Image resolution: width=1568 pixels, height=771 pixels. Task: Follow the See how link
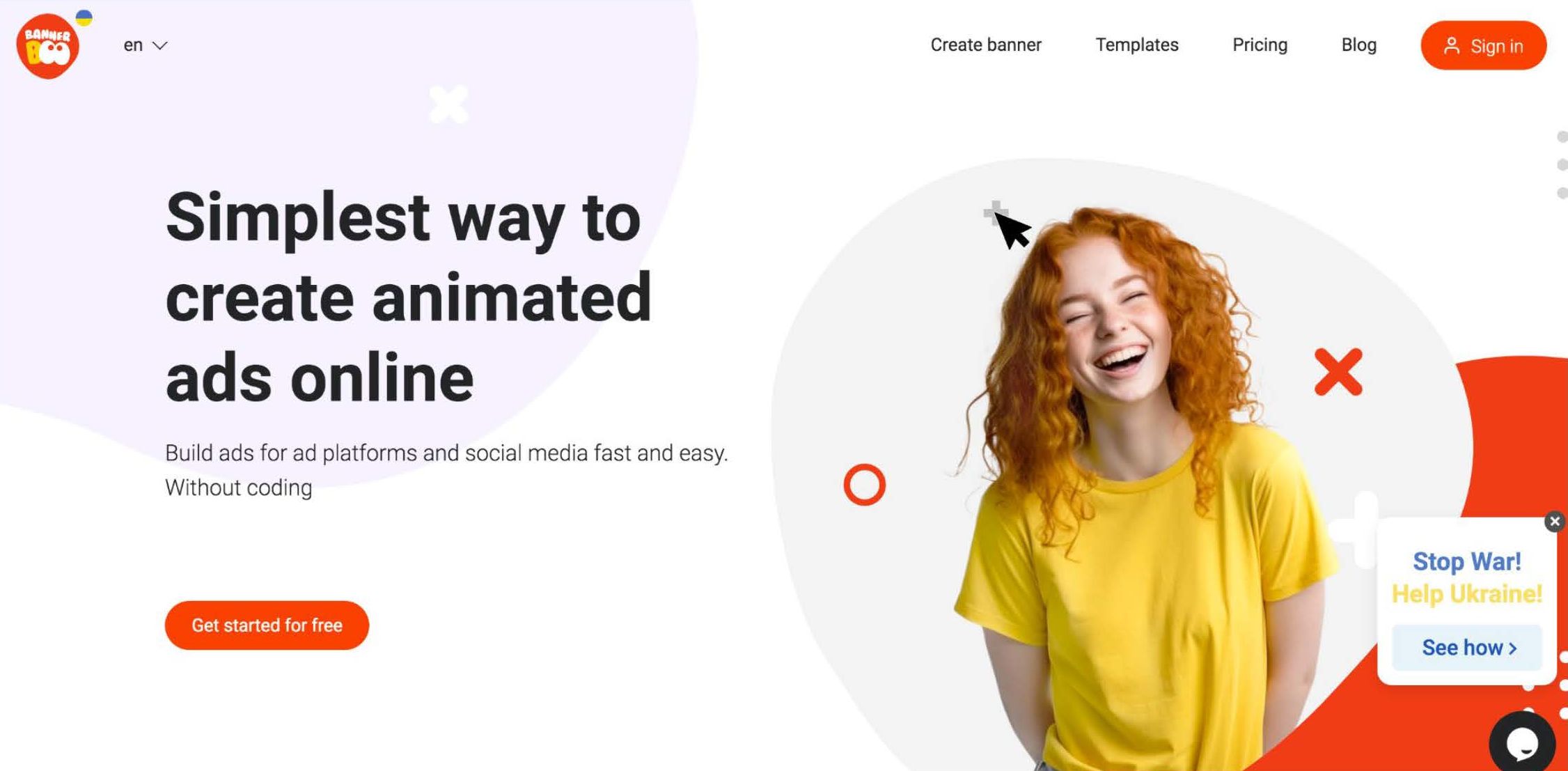pyautogui.click(x=1467, y=648)
